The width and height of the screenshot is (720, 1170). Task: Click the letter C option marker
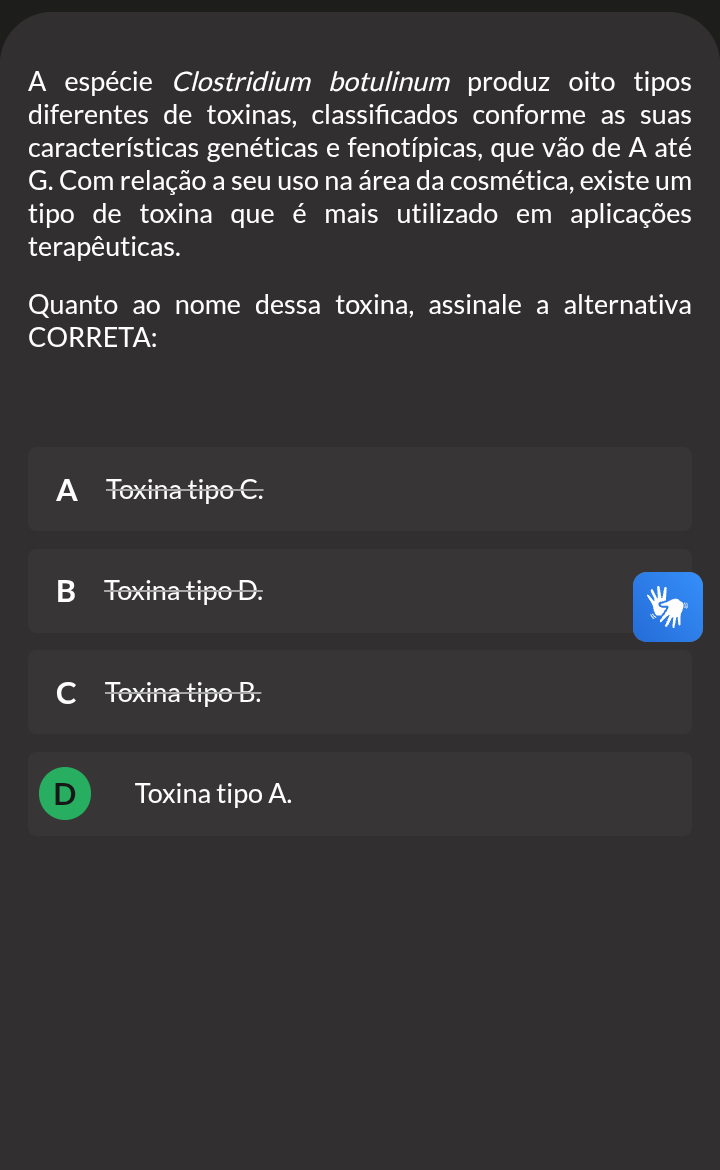[x=66, y=692]
